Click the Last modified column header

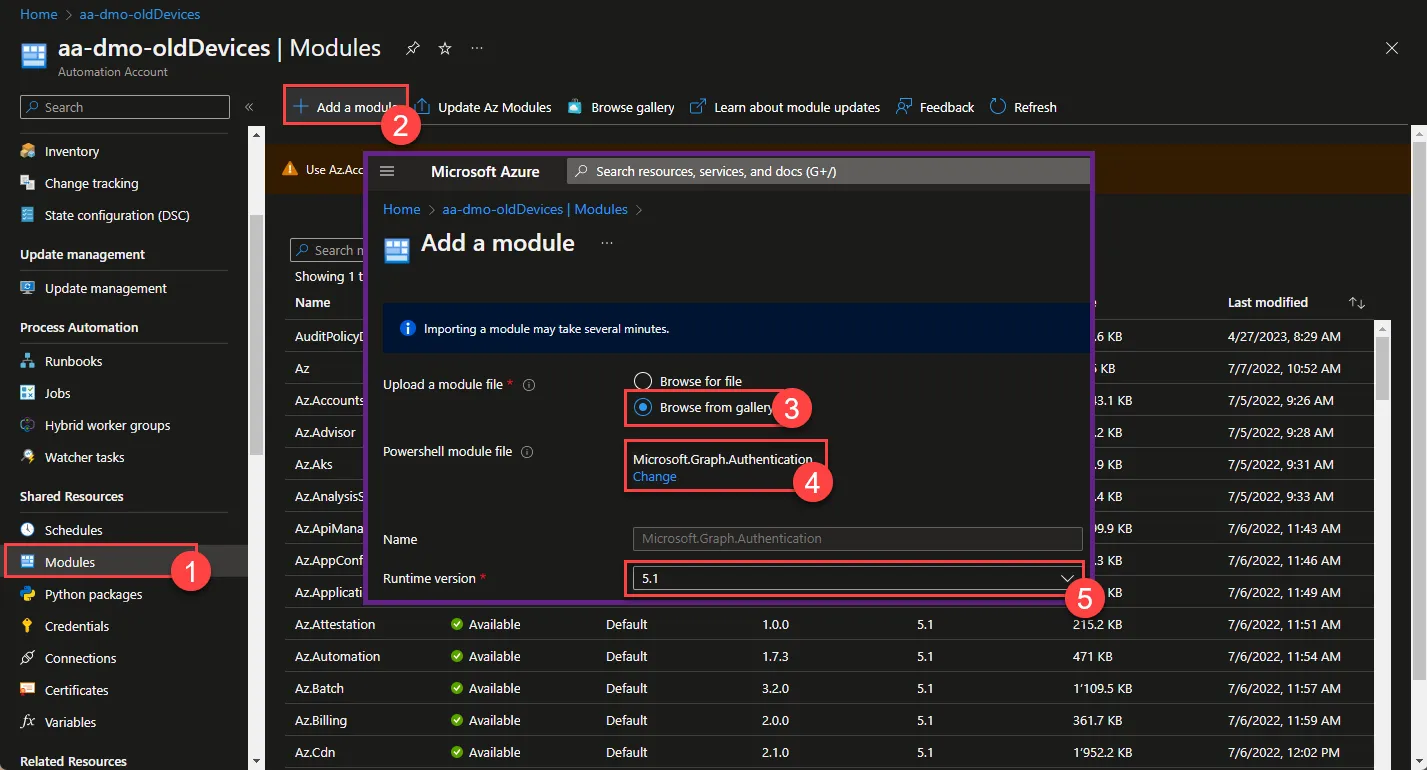pos(1268,302)
